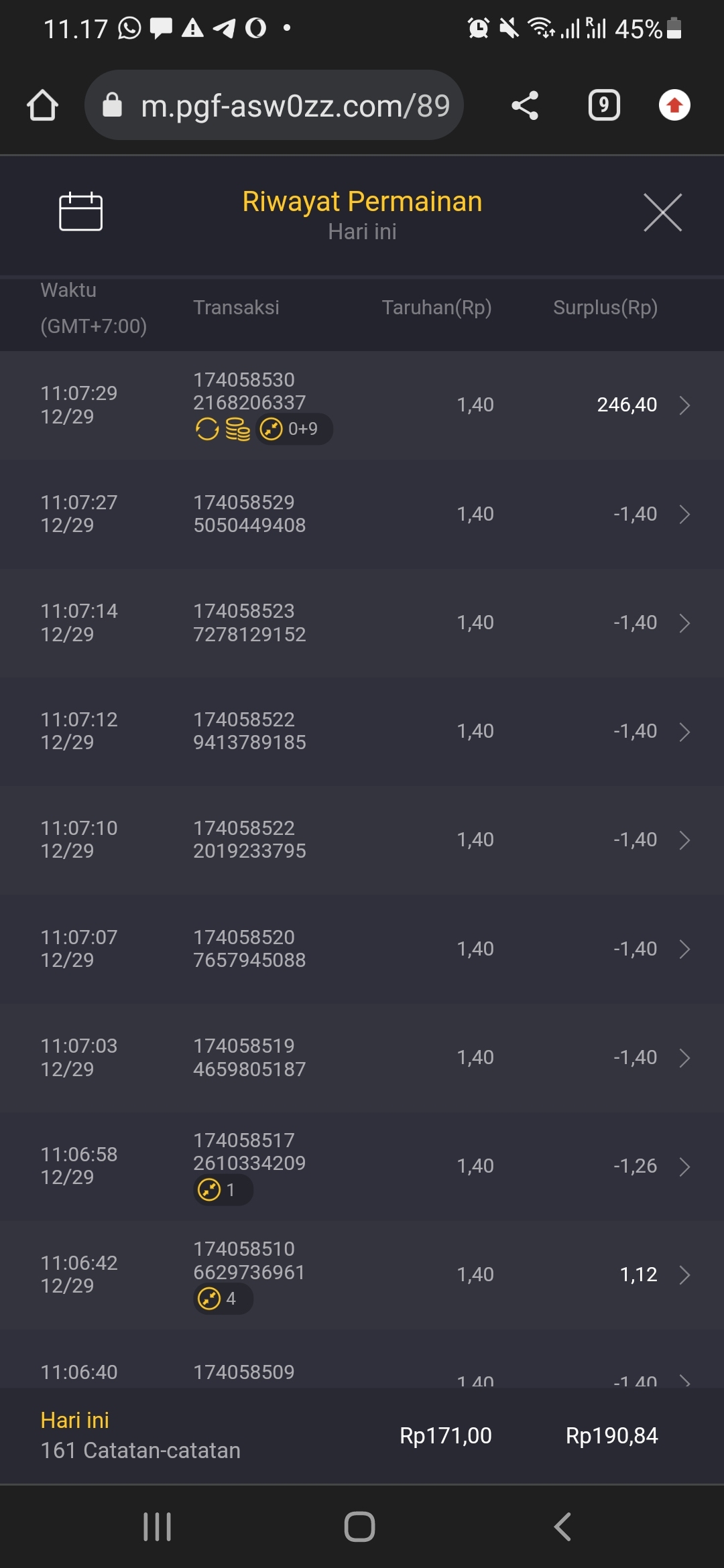Tap the coin stack icon in first row
The height and width of the screenshot is (1568, 724).
tap(237, 429)
